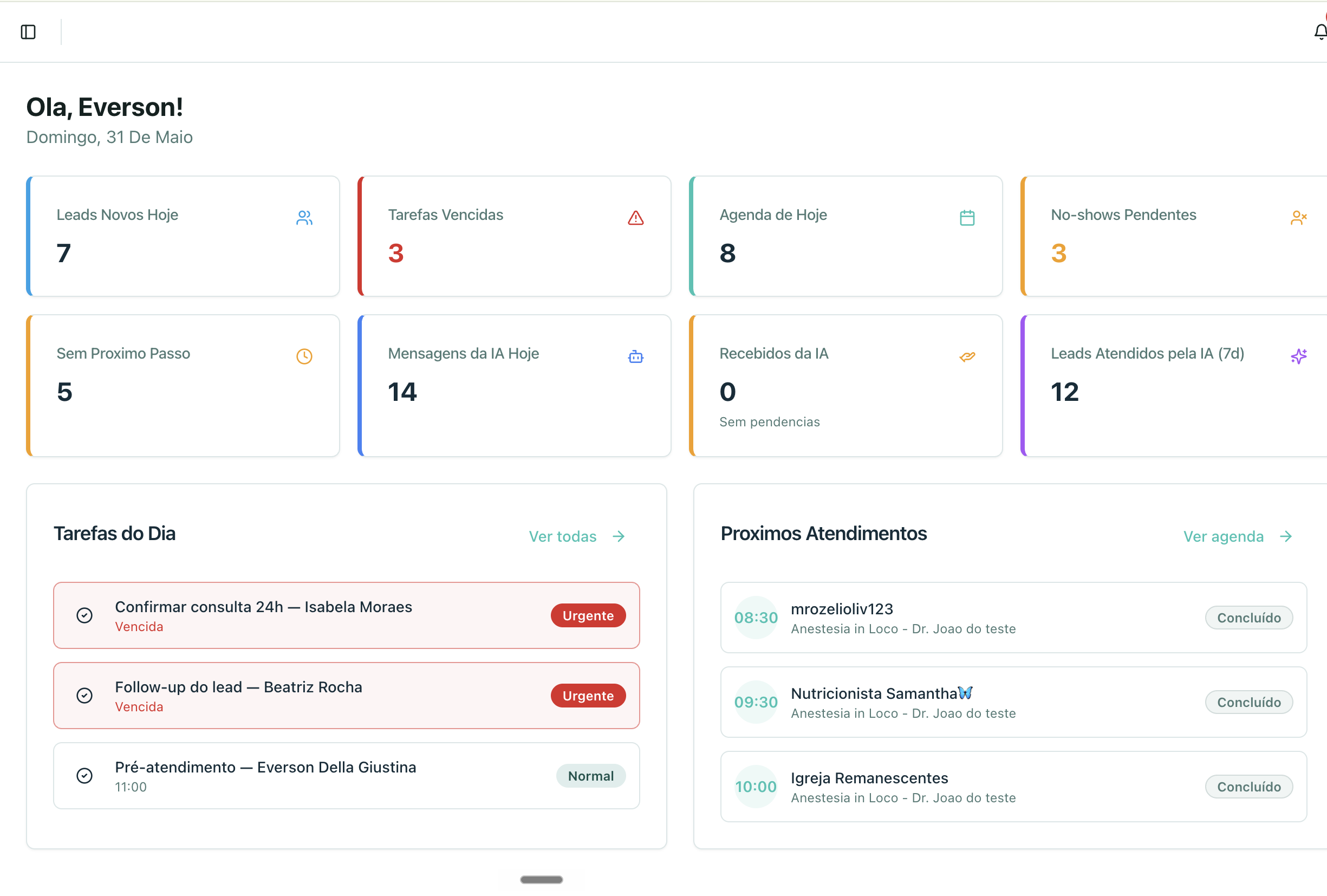The width and height of the screenshot is (1327, 896).
Task: Open the Leads Novos Hoje card
Action: (183, 236)
